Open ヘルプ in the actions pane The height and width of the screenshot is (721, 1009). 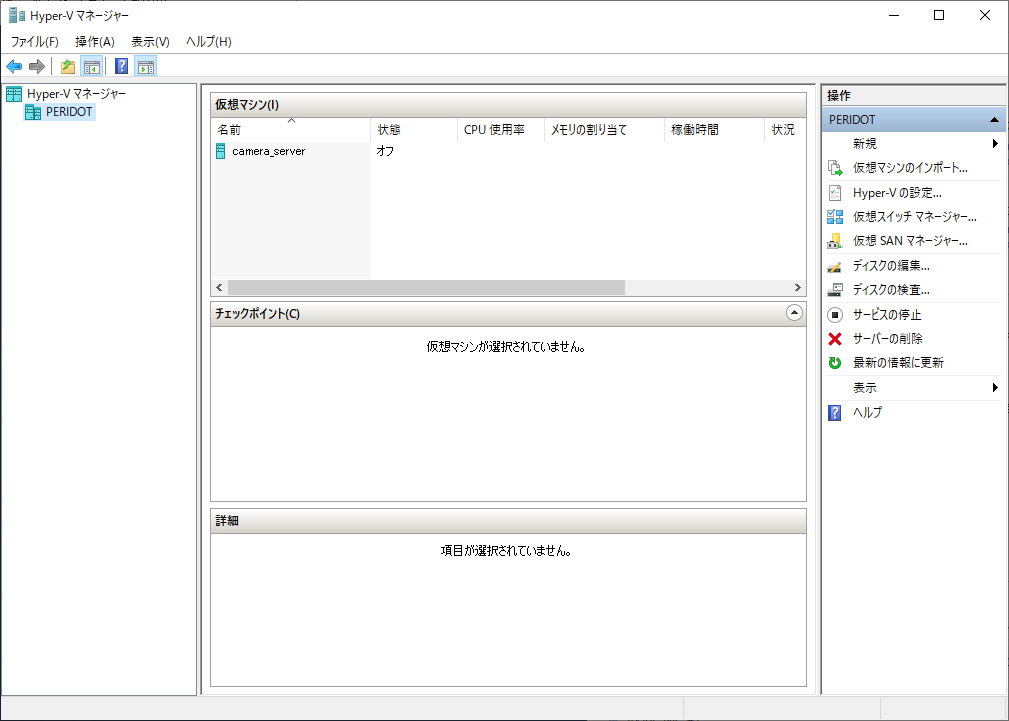[x=867, y=413]
